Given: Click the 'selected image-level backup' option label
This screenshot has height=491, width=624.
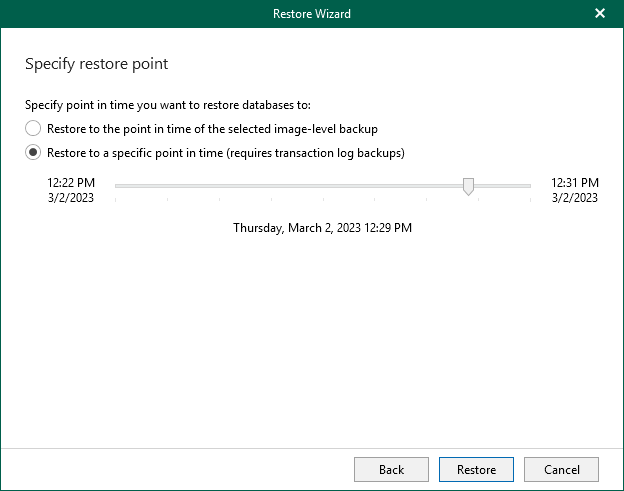Looking at the screenshot, I should (212, 129).
